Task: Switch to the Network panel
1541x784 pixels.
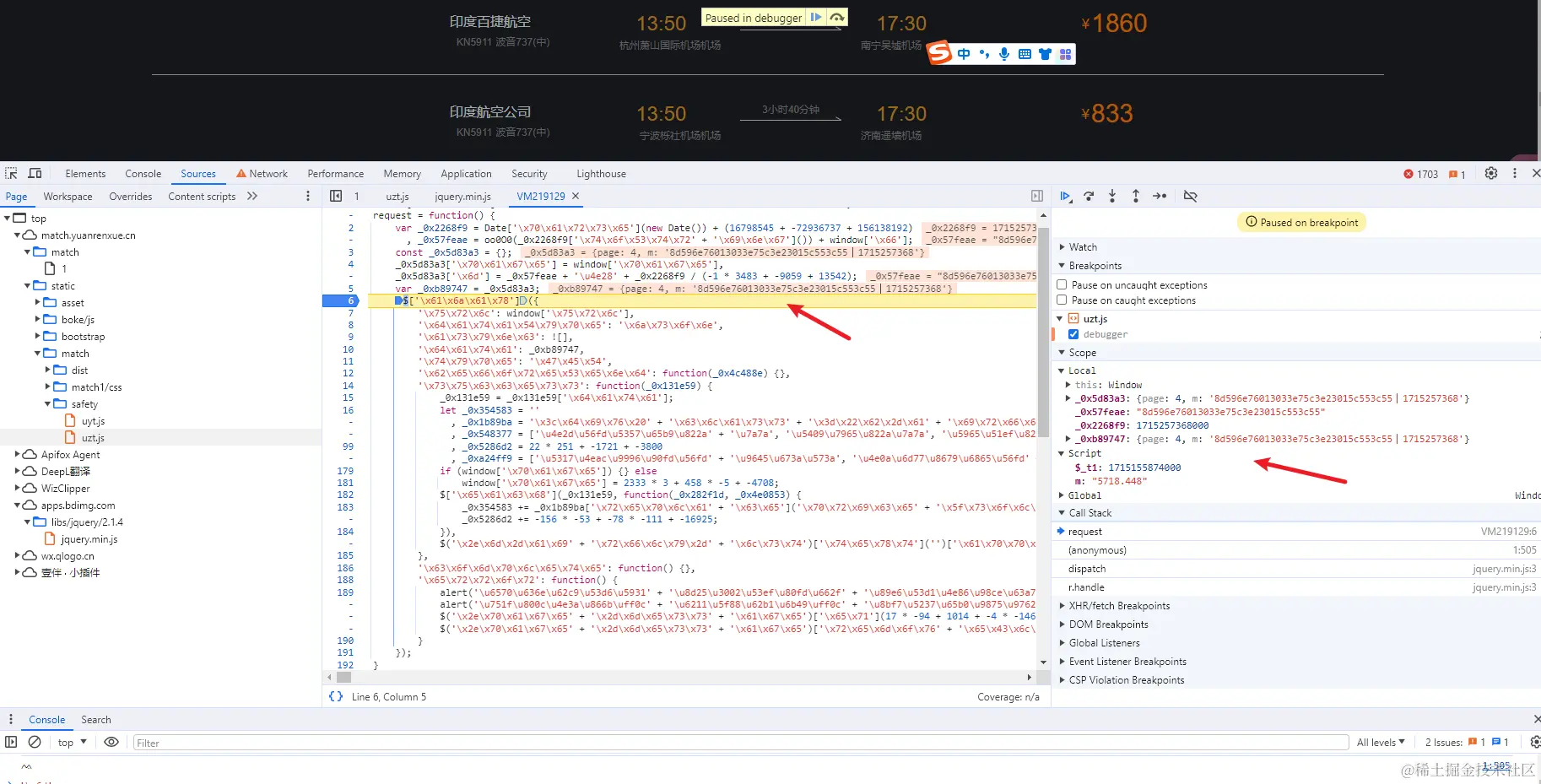Action: tap(262, 174)
